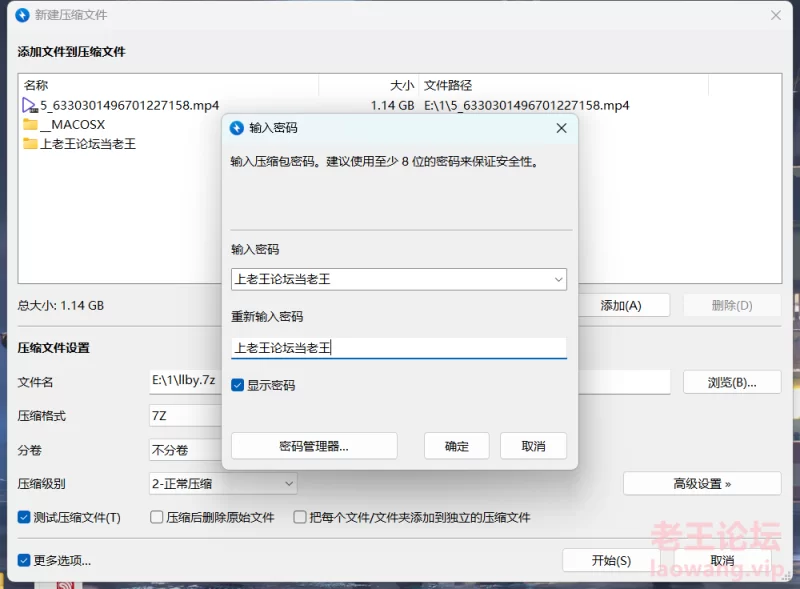Image resolution: width=800 pixels, height=589 pixels.
Task: Click the 浏览(B)... button
Action: tap(732, 382)
